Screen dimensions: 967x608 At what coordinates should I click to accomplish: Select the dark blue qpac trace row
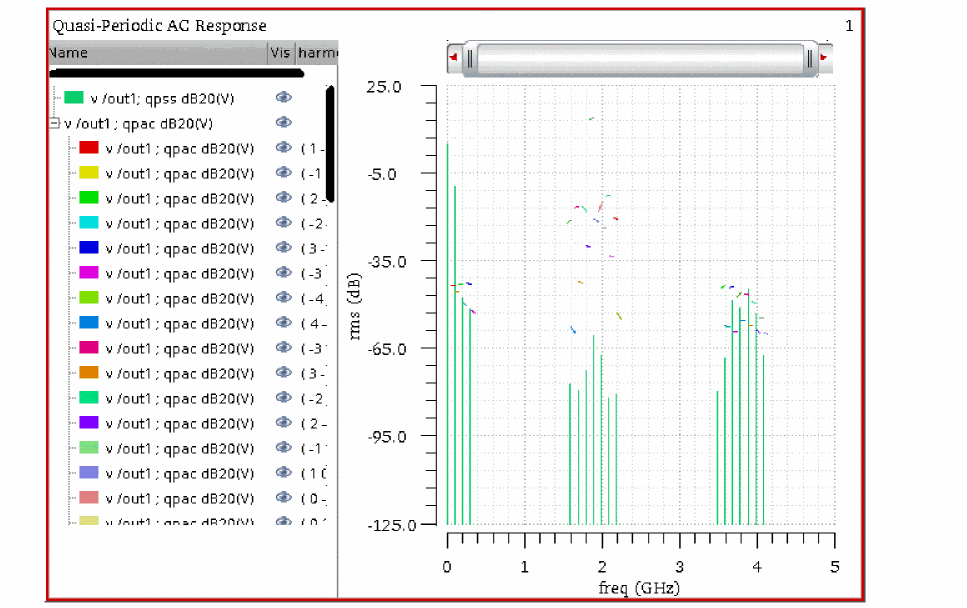tap(179, 248)
